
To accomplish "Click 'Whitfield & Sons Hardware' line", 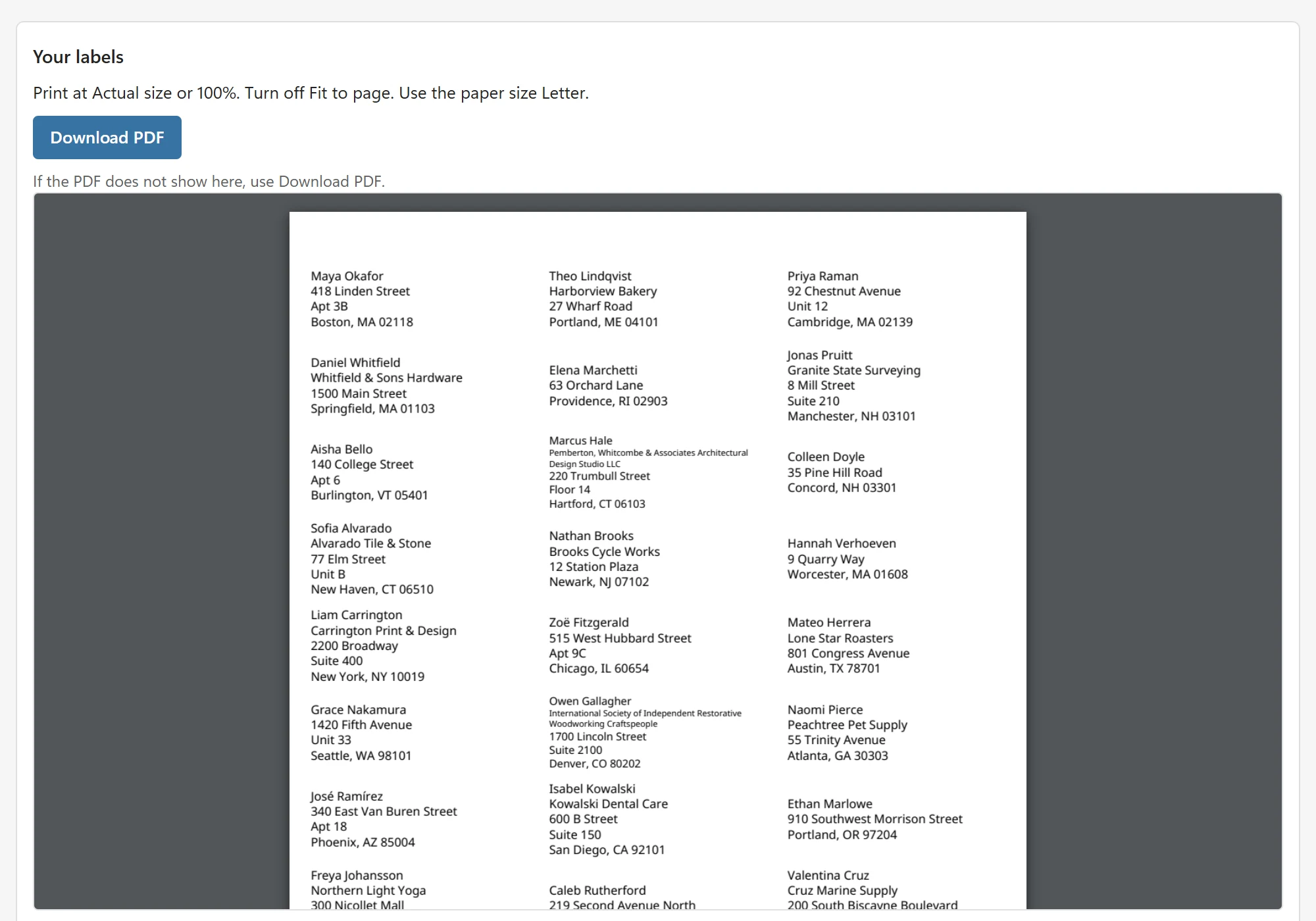I will tap(386, 378).
